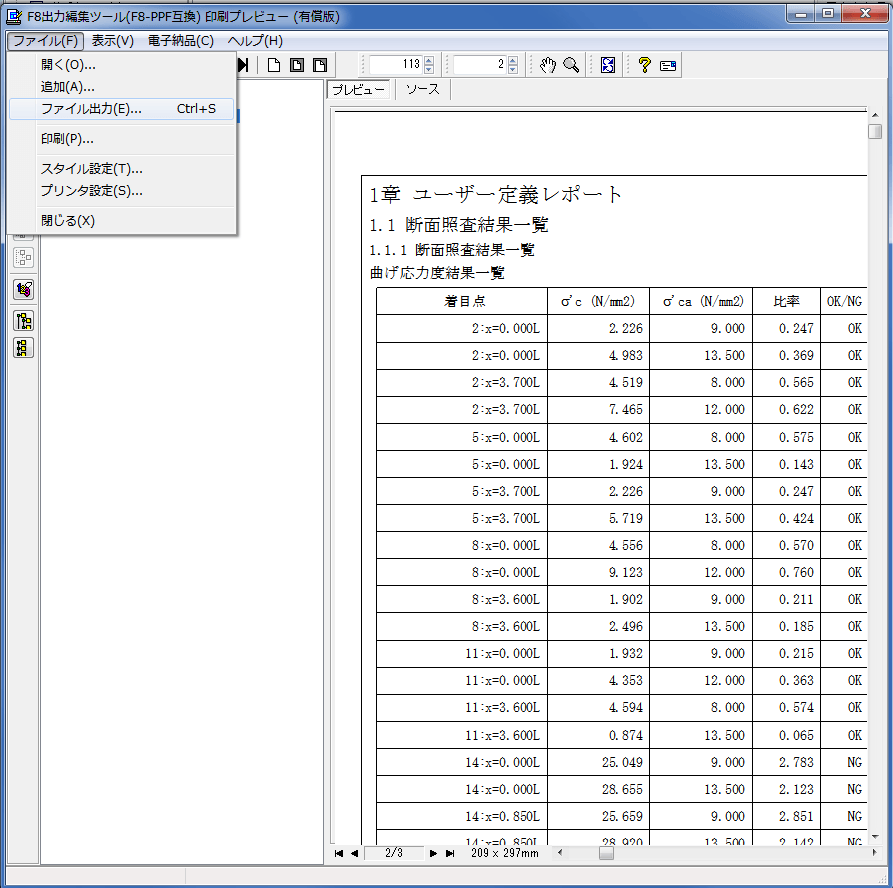Open the ヘルプ(H) menu
Screen dimensions: 893x888
[x=255, y=41]
